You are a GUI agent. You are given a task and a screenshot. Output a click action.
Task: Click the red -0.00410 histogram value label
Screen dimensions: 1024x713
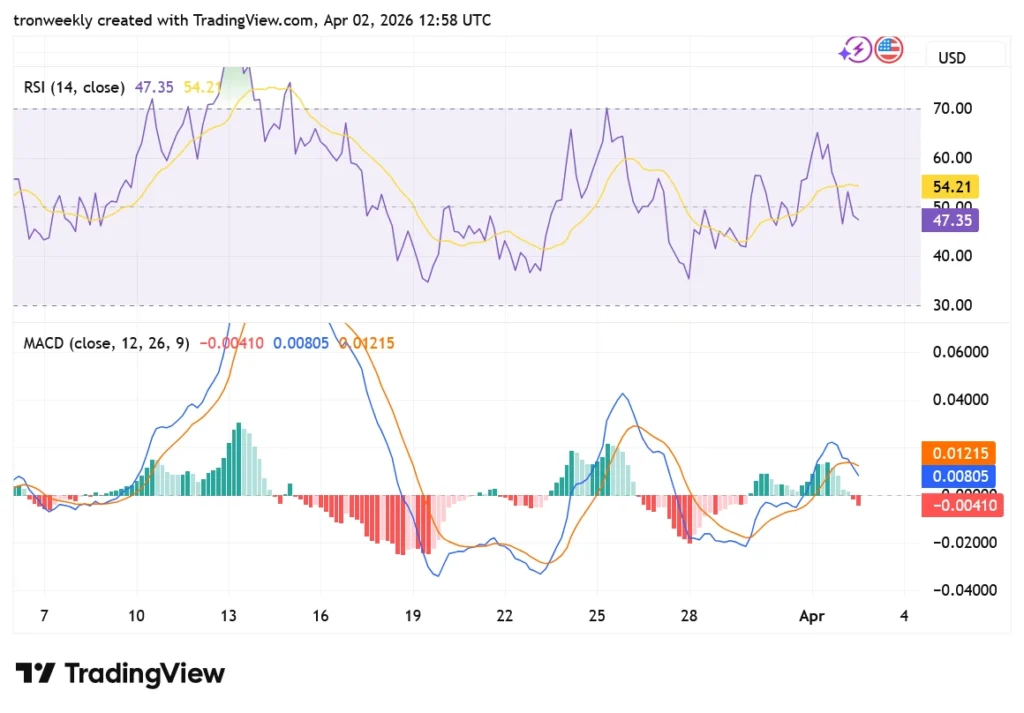point(961,505)
